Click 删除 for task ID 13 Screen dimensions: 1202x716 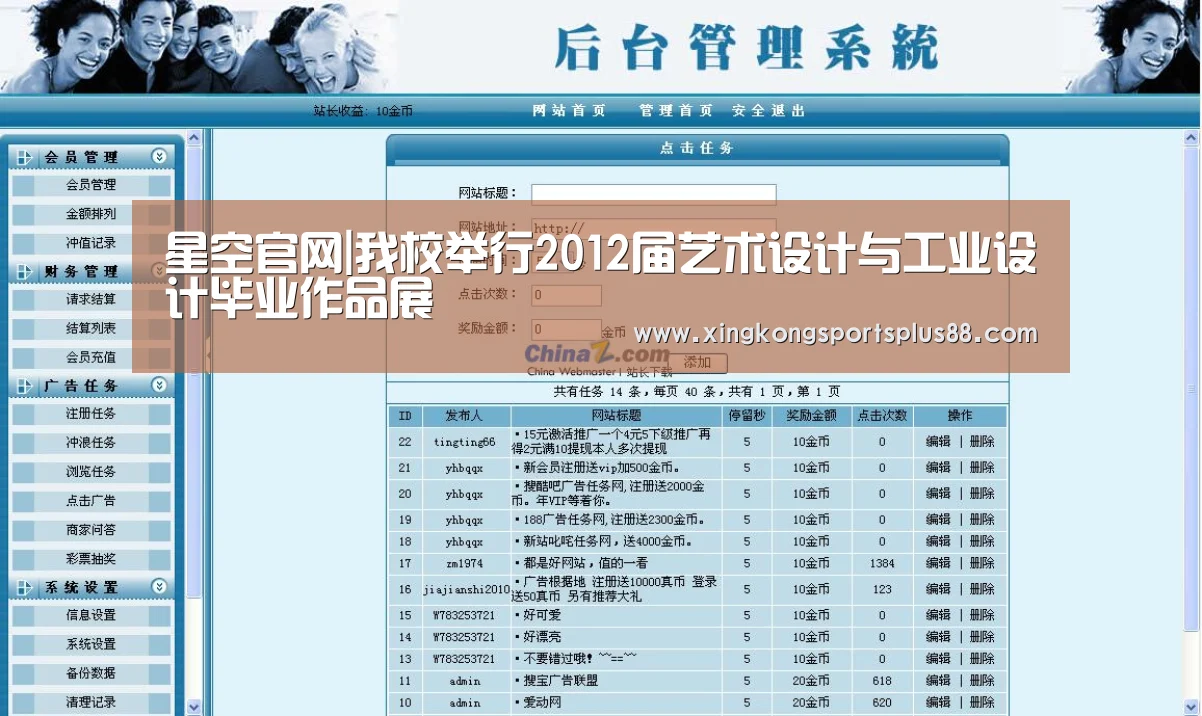(982, 659)
